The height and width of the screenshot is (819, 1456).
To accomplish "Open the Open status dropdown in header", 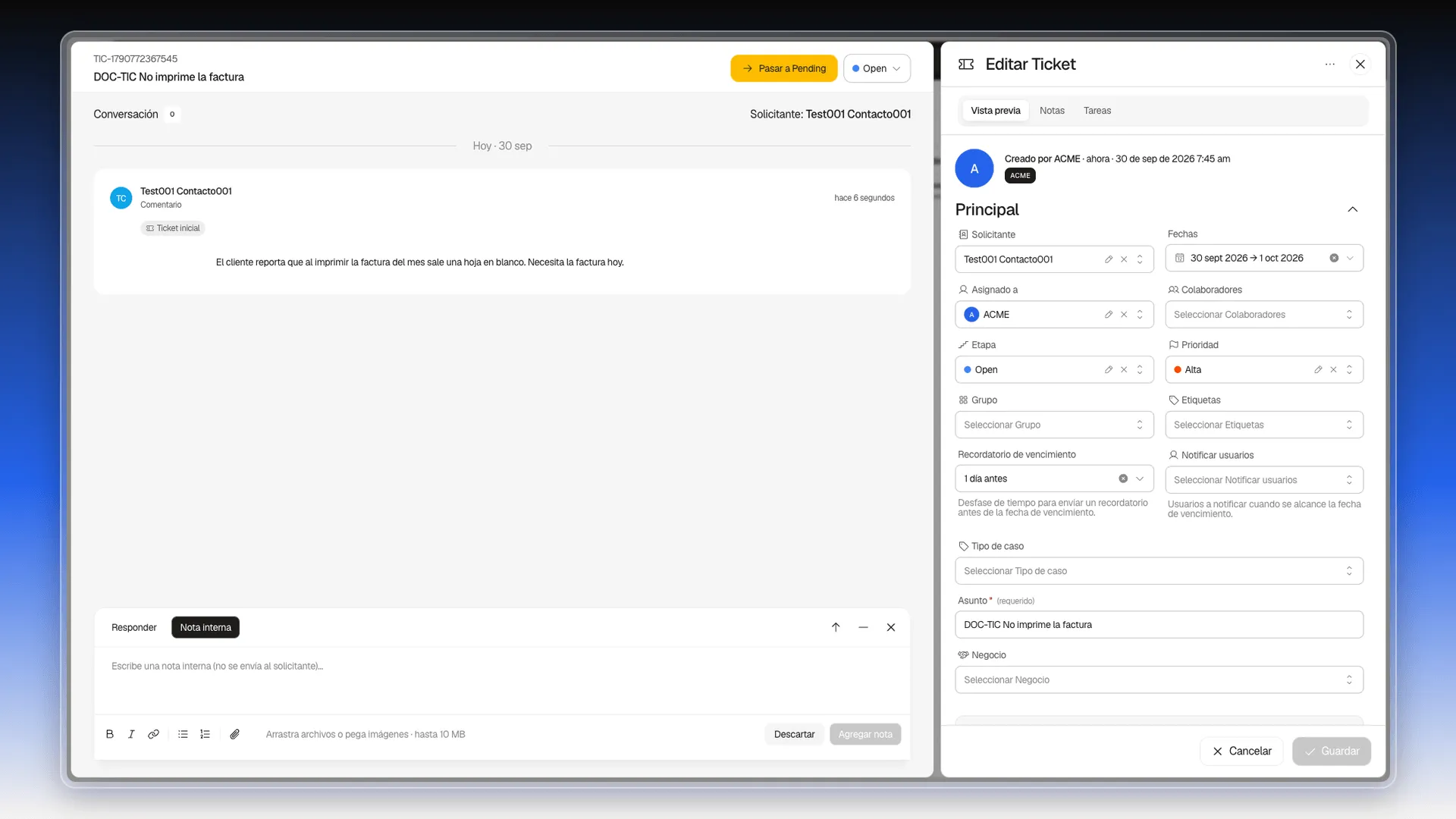I will click(877, 68).
